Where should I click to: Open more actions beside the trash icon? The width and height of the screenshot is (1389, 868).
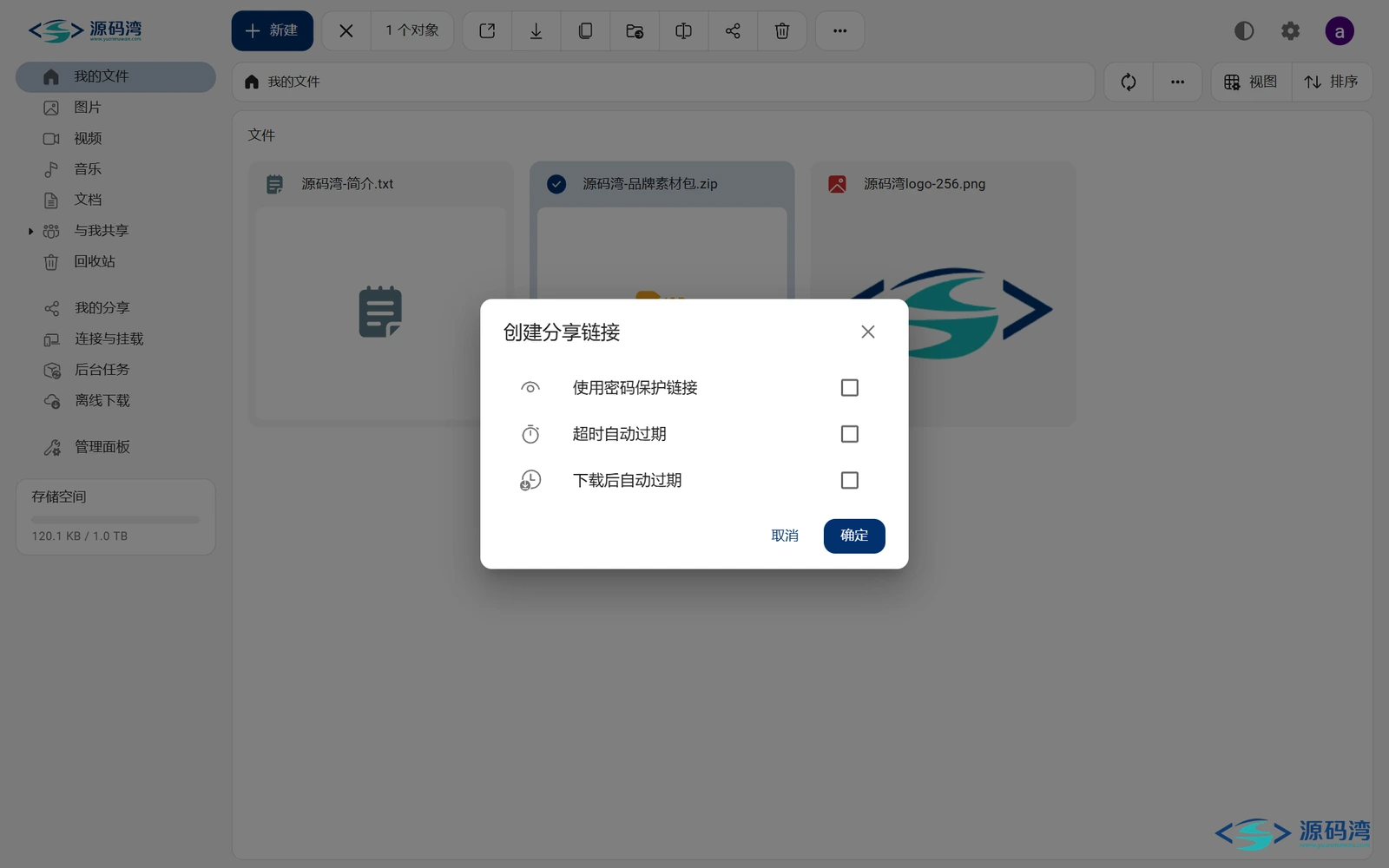839,31
